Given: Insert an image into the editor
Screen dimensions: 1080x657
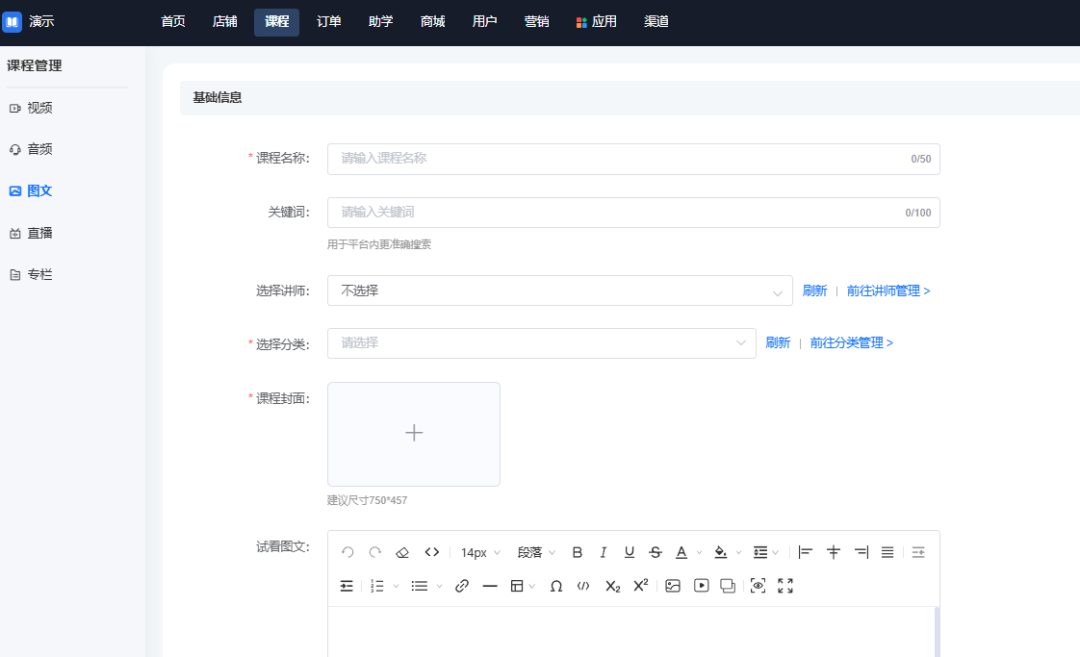Looking at the screenshot, I should click(673, 586).
